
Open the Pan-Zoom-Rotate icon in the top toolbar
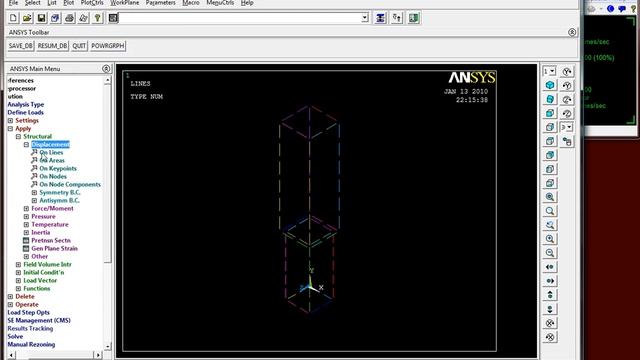pyautogui.click(x=55, y=18)
